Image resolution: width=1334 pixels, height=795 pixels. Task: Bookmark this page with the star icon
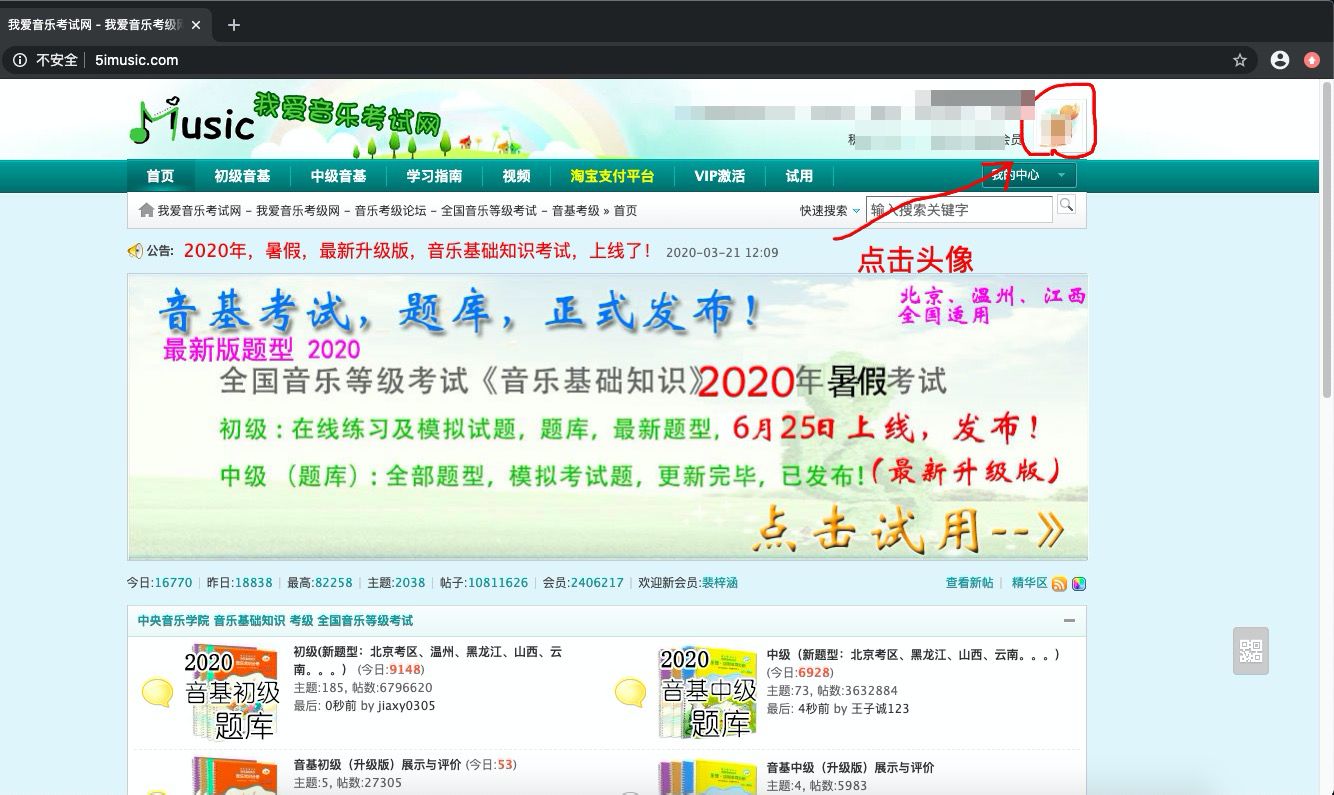pos(1240,60)
